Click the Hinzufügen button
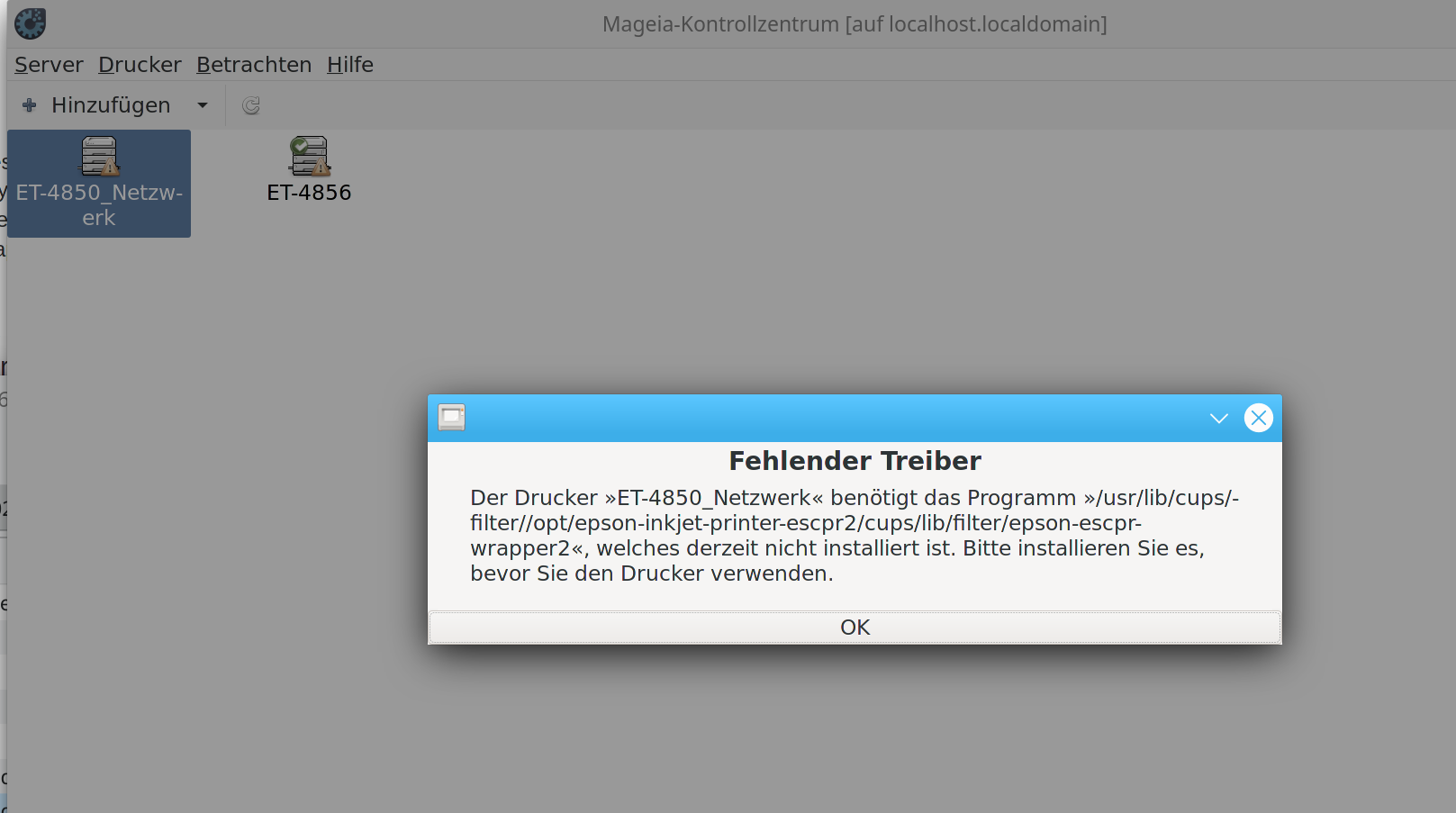The height and width of the screenshot is (813, 1456). 111,105
